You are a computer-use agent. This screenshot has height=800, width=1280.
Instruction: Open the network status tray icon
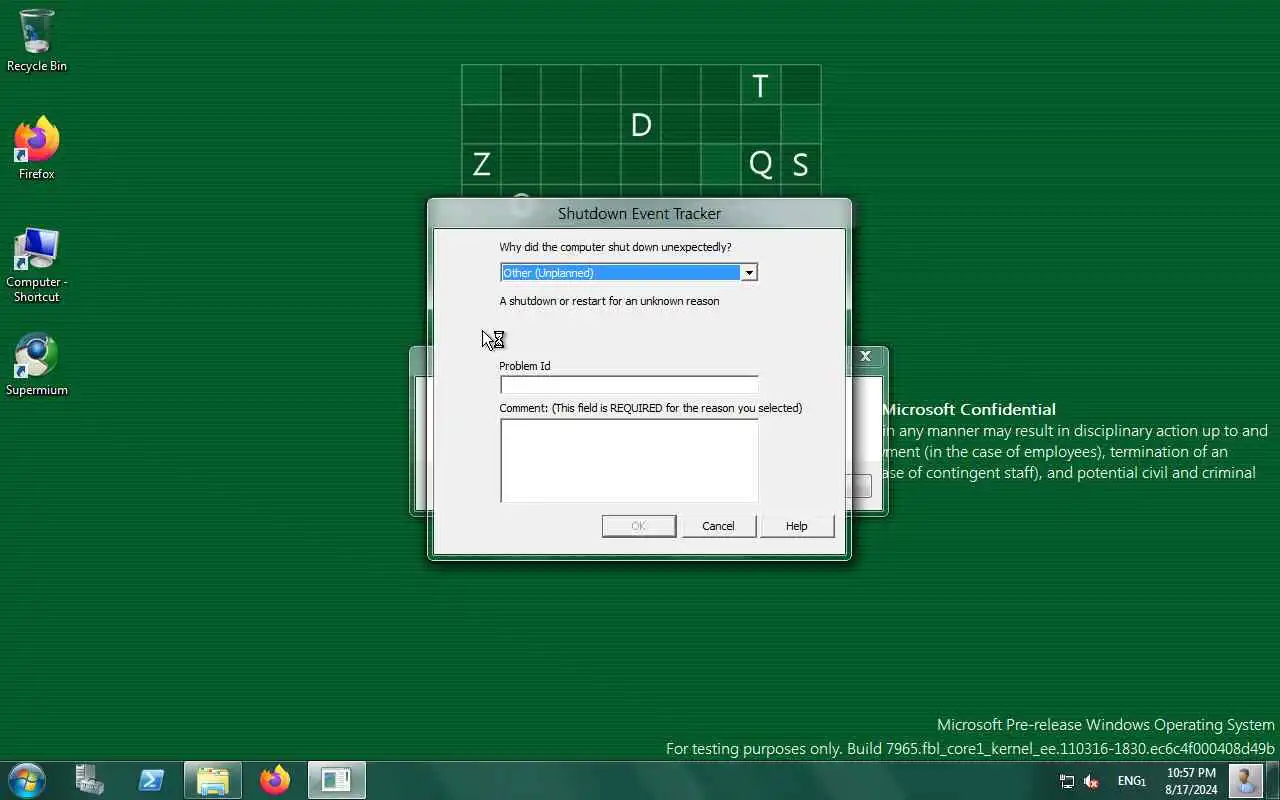click(x=1067, y=781)
